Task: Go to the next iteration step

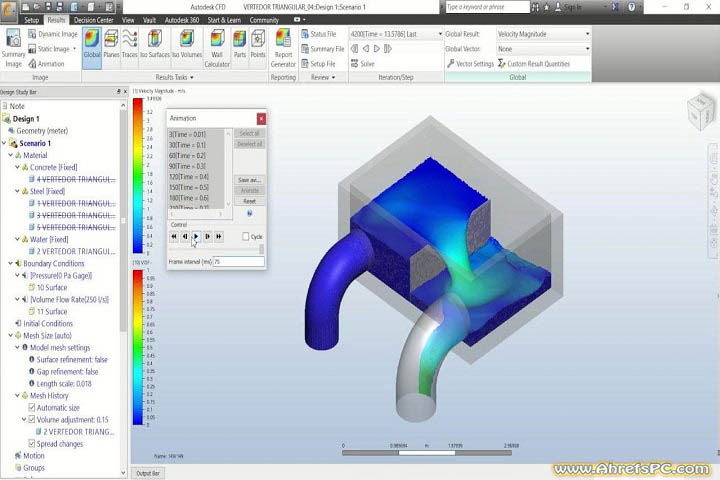Action: coord(377,49)
